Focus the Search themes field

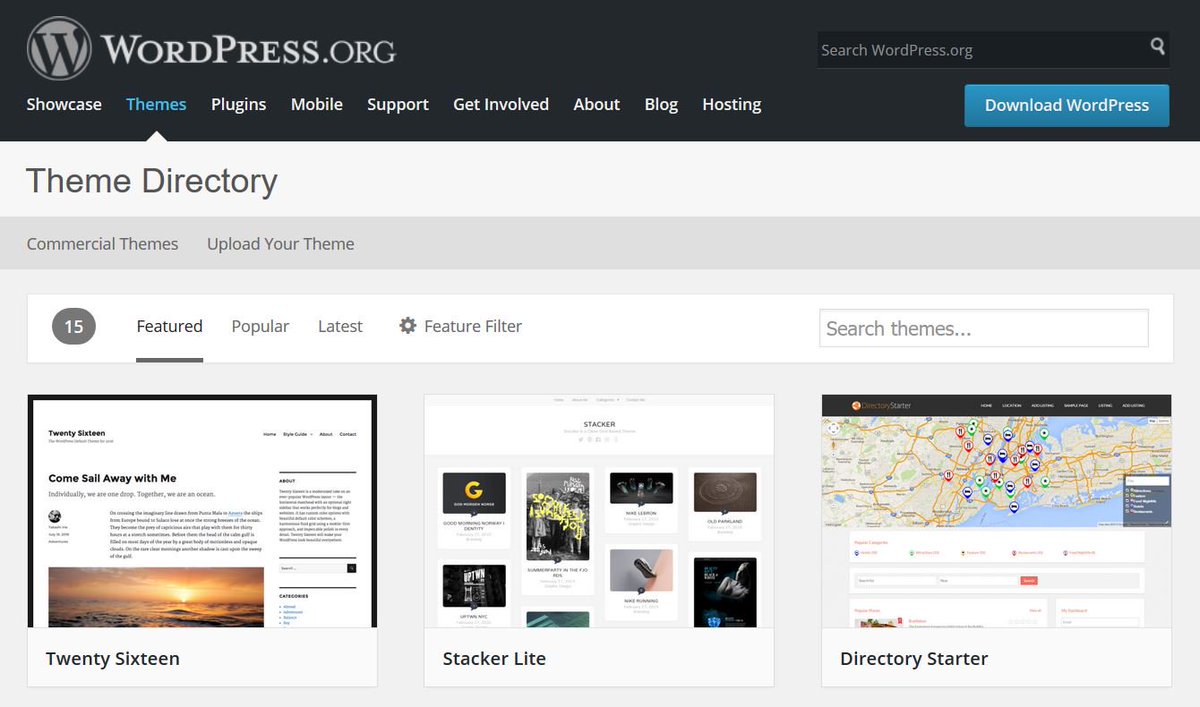984,328
